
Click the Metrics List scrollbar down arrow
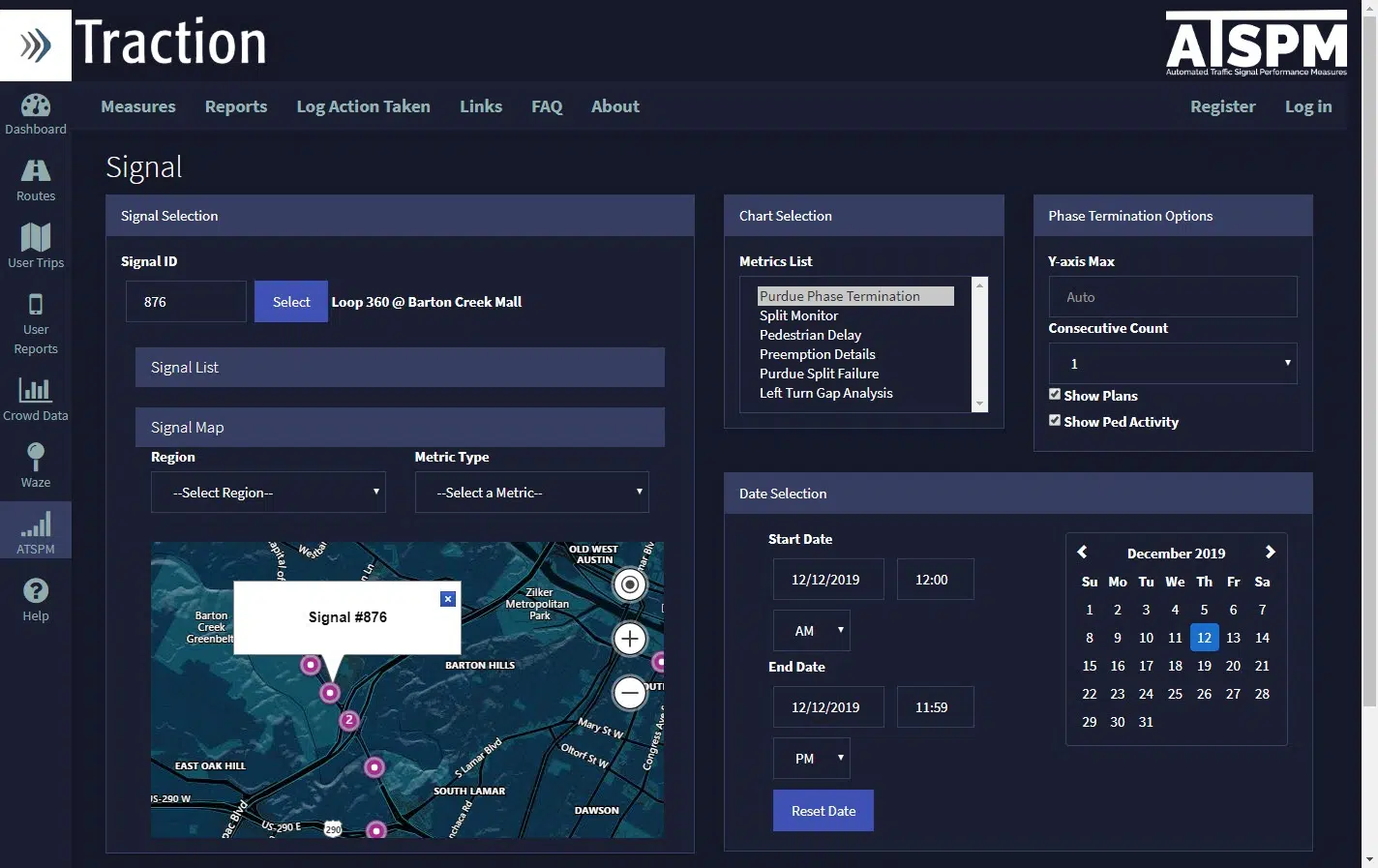pos(979,404)
